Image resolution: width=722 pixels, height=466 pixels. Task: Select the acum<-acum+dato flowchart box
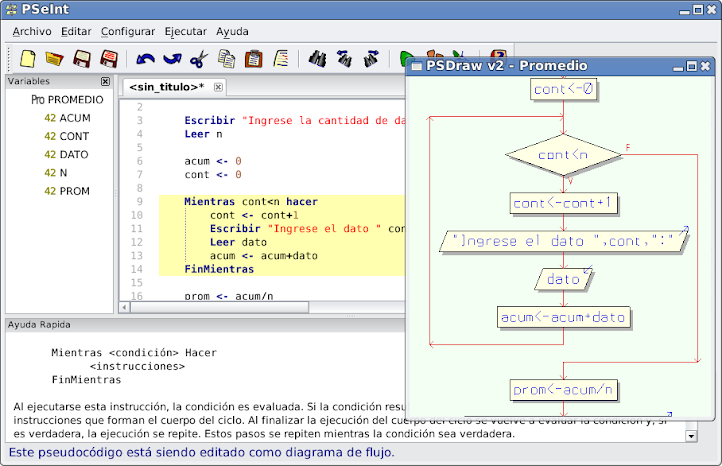(x=563, y=317)
